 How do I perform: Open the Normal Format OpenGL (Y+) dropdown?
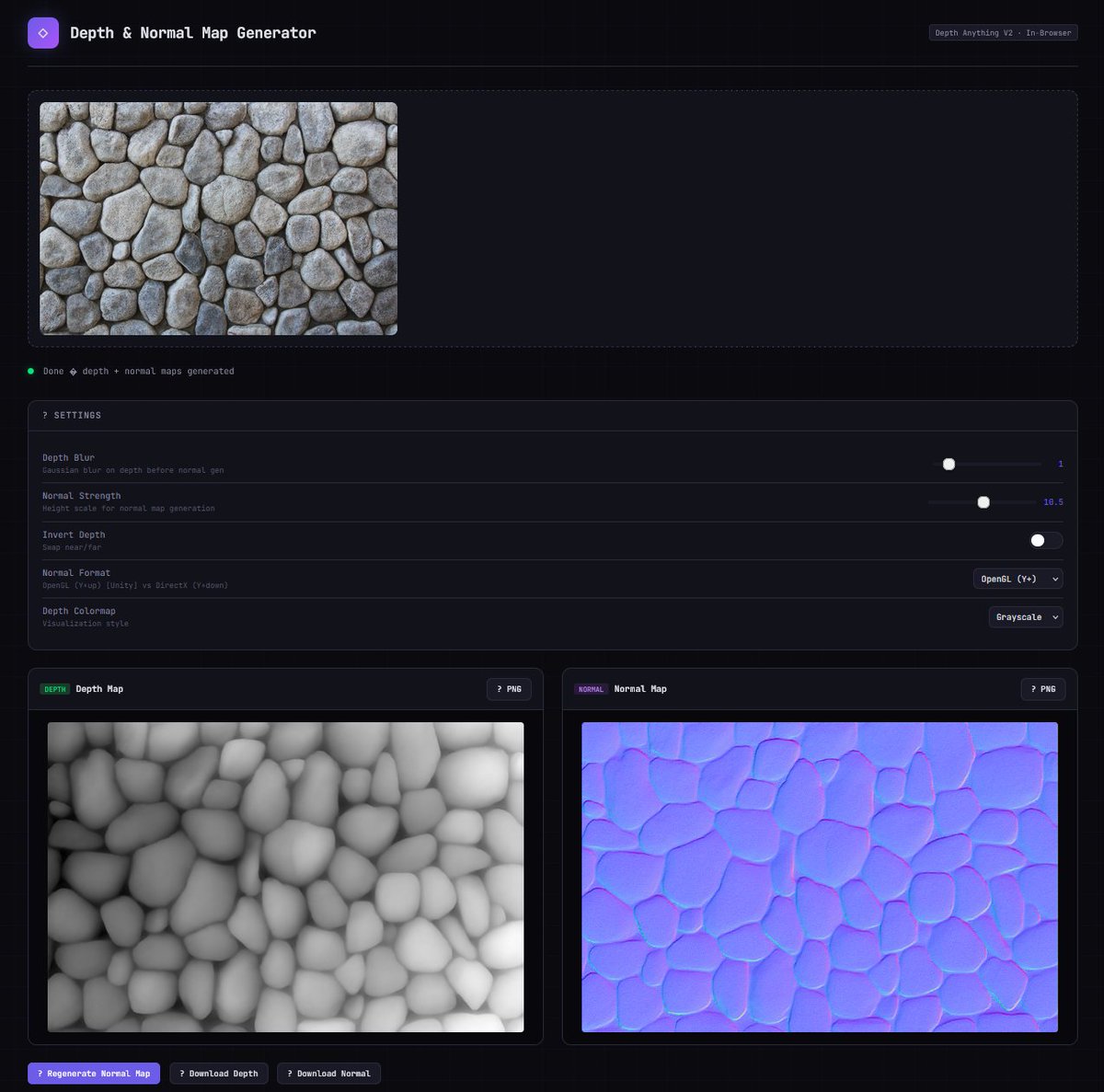(x=1018, y=579)
